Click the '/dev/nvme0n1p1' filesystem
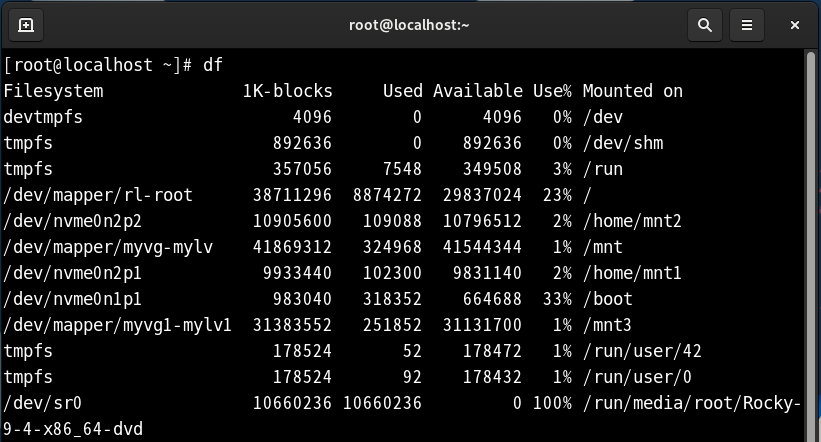This screenshot has height=442, width=821. coord(73,299)
